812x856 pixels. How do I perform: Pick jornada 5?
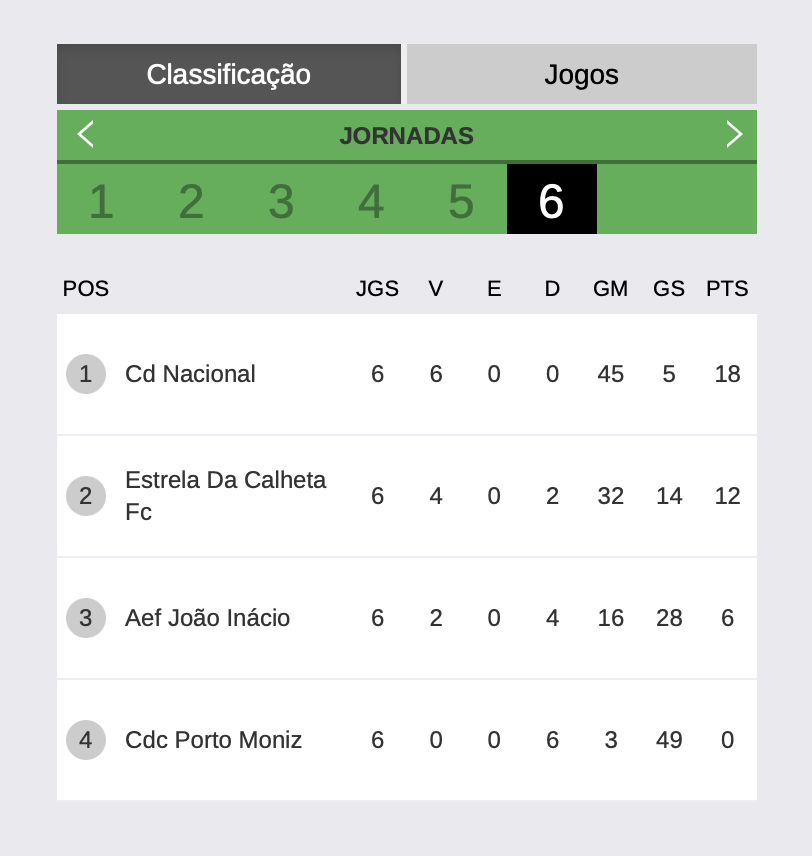[461, 201]
